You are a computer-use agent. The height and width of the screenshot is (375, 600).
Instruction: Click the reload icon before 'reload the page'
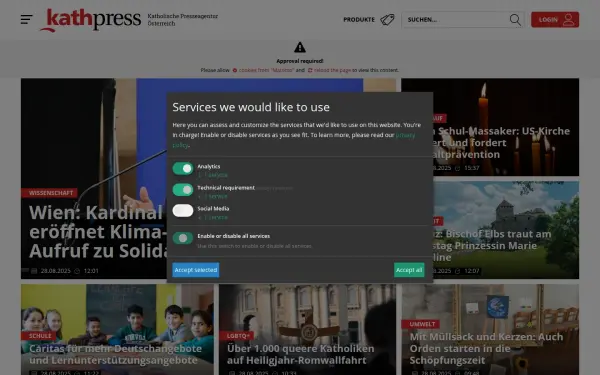[x=310, y=70]
